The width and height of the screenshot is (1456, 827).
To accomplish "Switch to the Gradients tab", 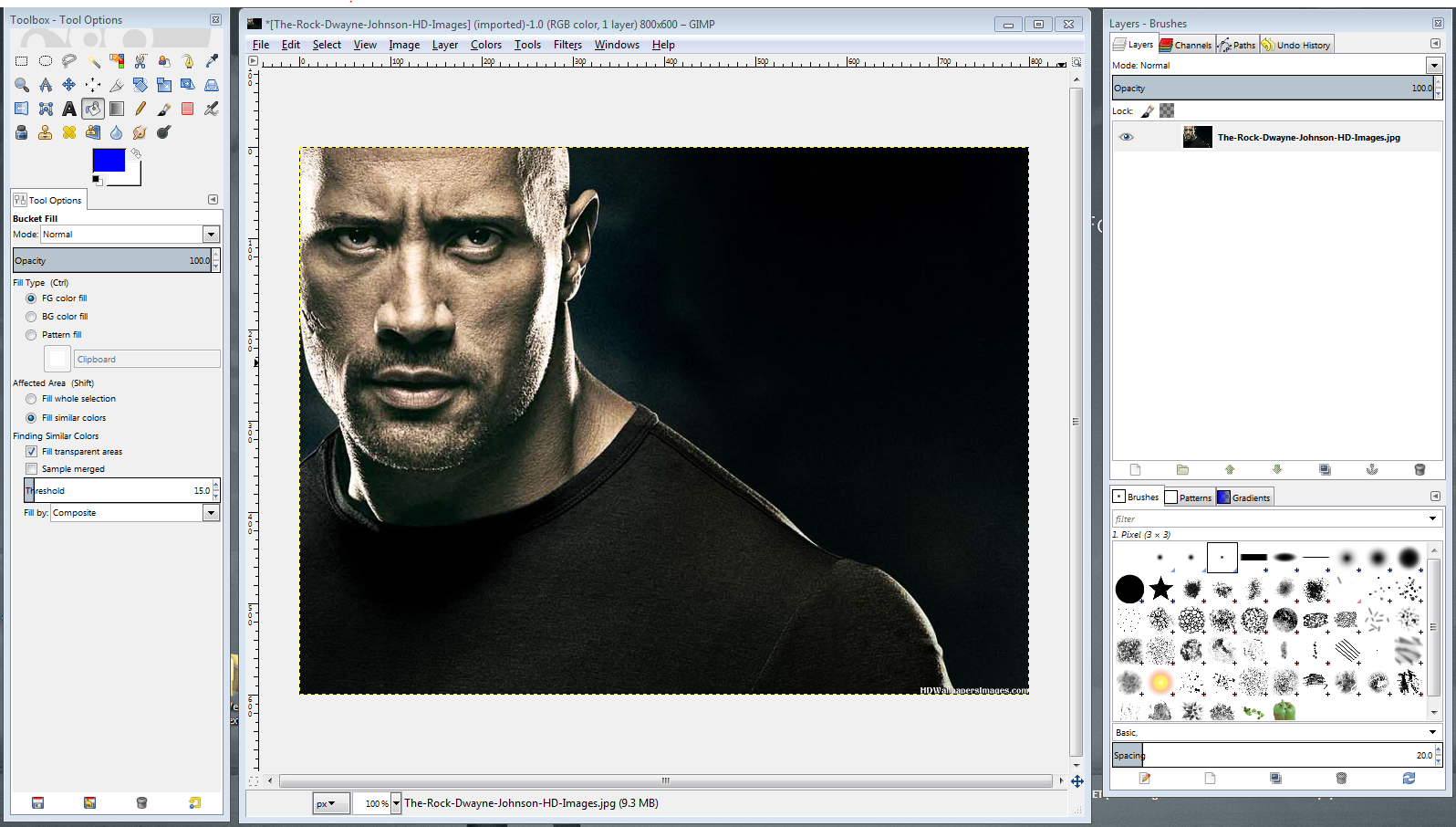I will [1243, 497].
